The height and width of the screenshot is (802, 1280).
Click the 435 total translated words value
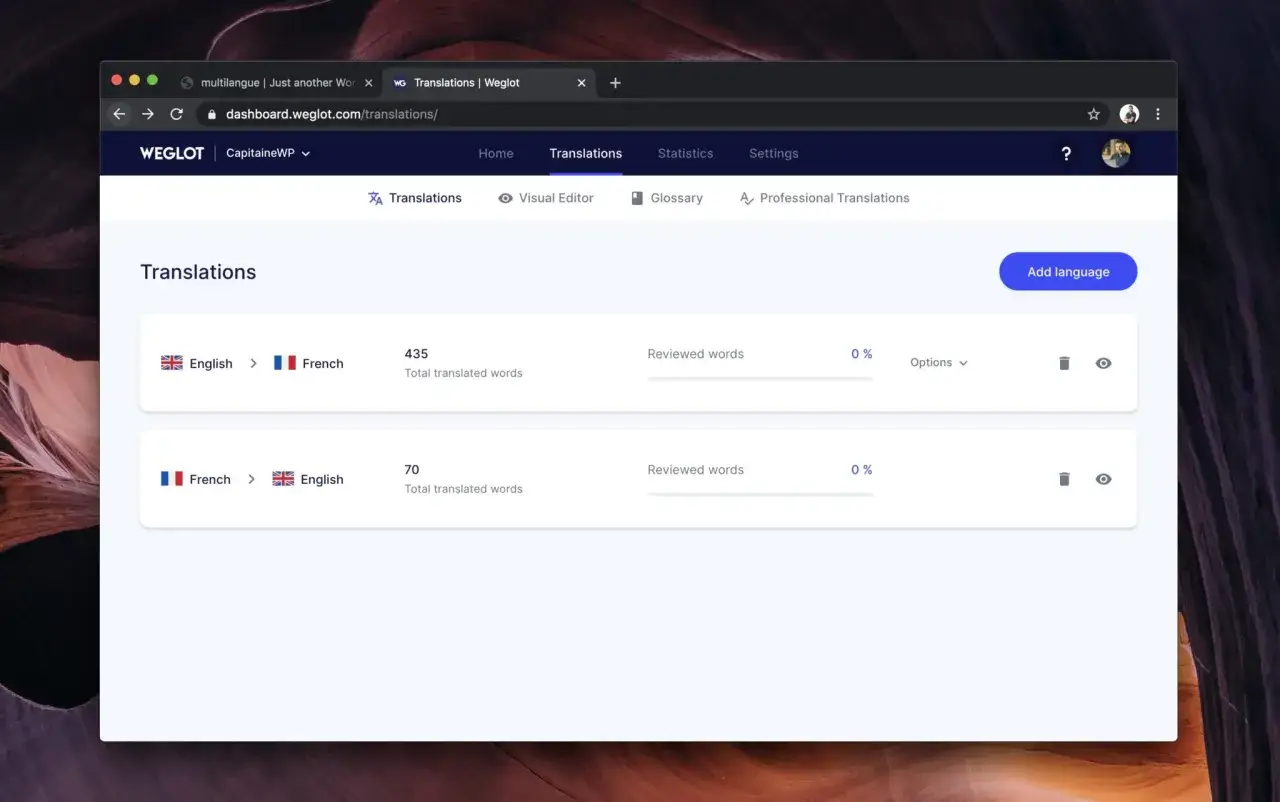click(416, 354)
